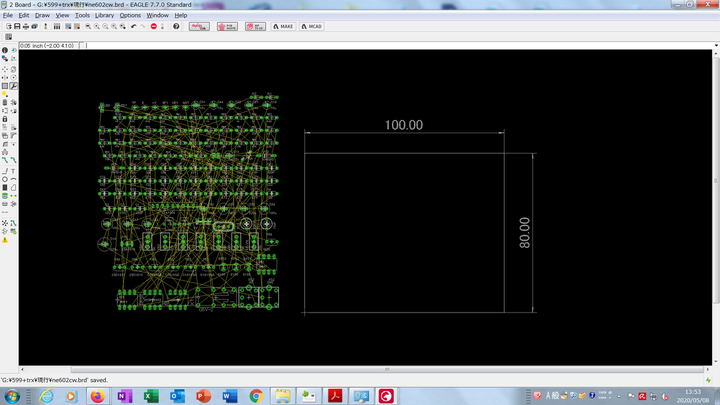Open Help via the question mark icon
Screen dimensions: 720x405
[177, 26]
